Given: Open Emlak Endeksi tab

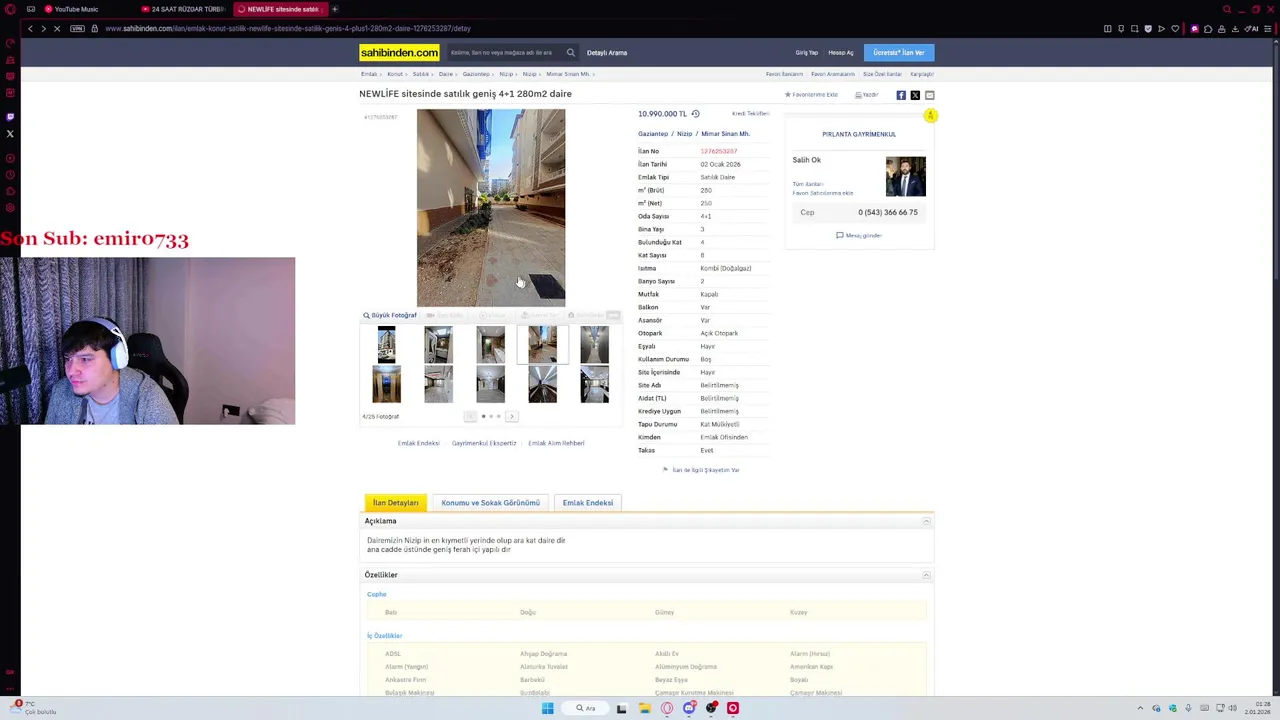Looking at the screenshot, I should point(588,503).
